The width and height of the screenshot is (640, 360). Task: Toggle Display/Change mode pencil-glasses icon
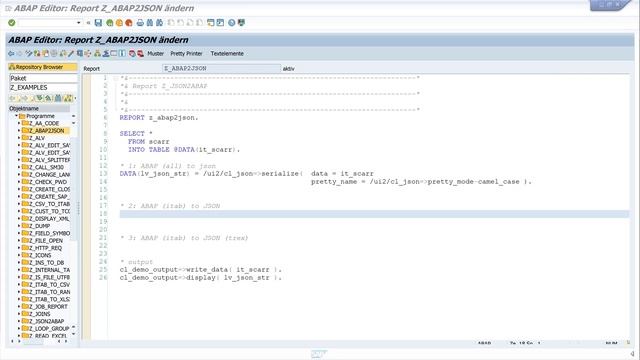tap(29, 53)
